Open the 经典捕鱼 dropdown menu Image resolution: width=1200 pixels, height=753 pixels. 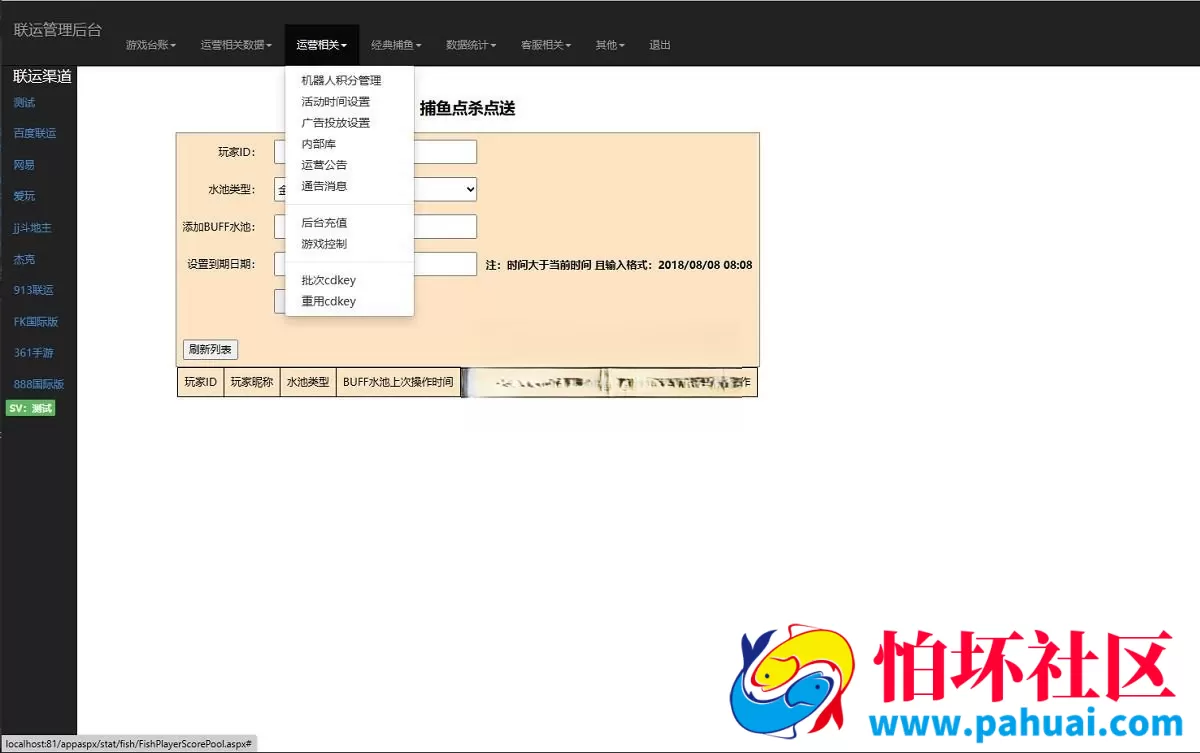[396, 45]
